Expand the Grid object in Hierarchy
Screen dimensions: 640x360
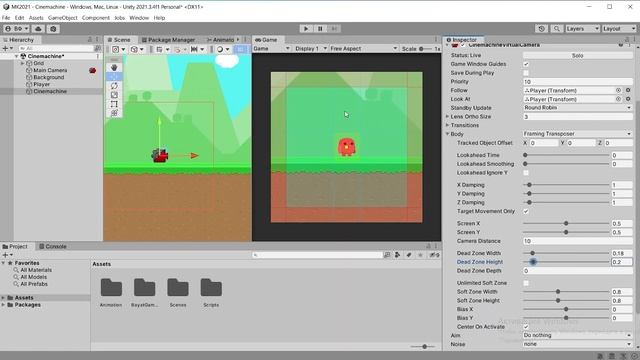[22, 63]
